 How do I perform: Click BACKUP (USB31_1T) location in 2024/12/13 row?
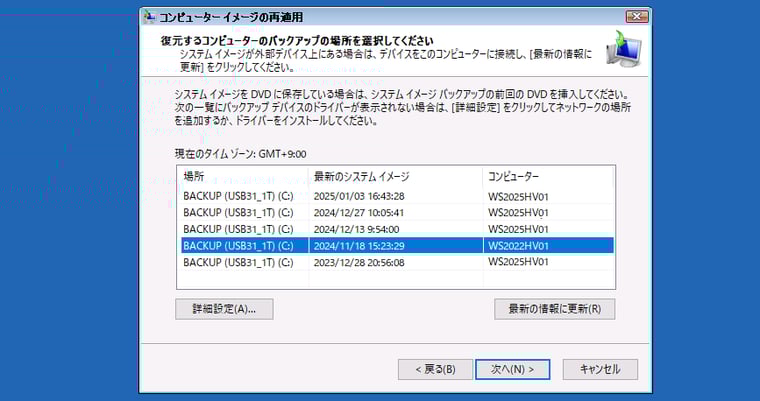[x=238, y=229]
